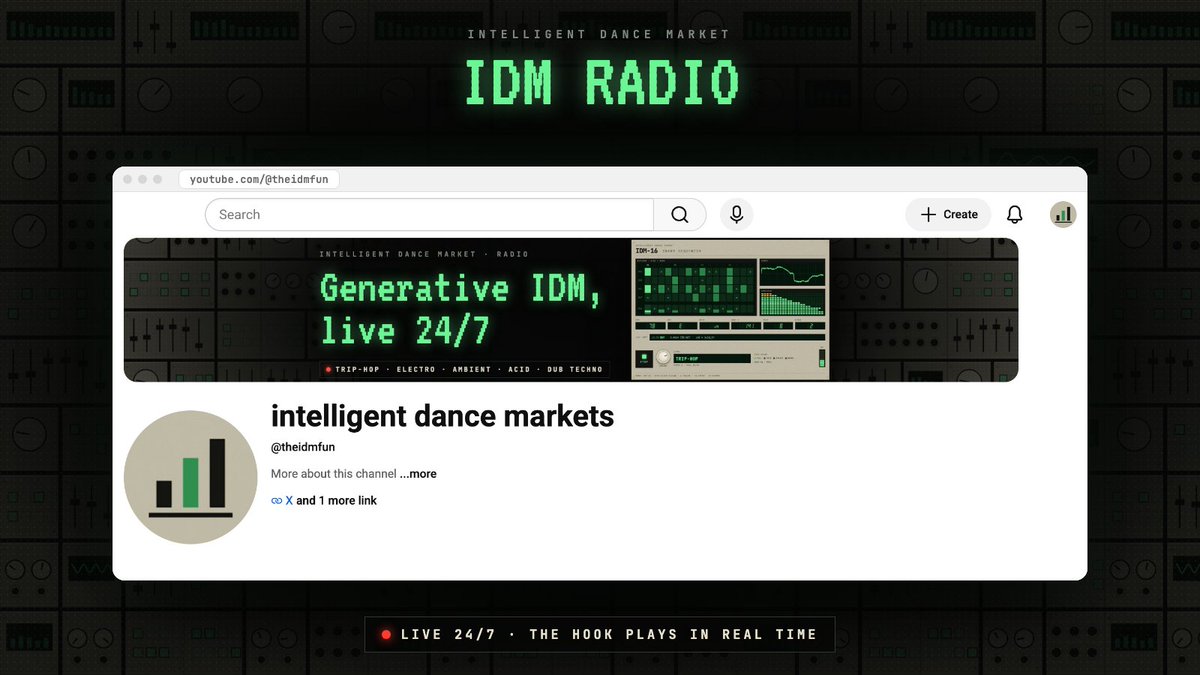Click 'More about this channel' text
This screenshot has width=1200, height=675.
(334, 474)
